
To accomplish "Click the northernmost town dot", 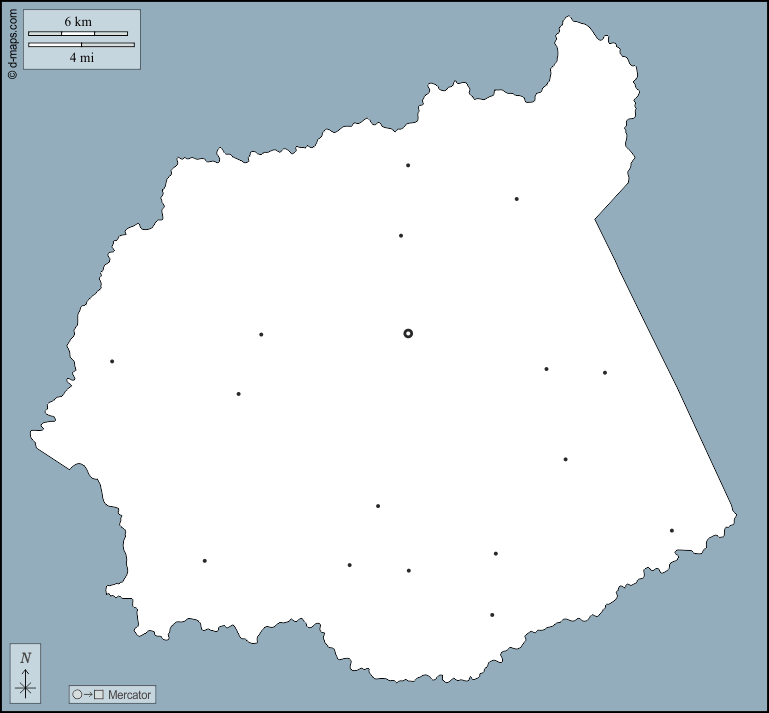I will coord(408,165).
